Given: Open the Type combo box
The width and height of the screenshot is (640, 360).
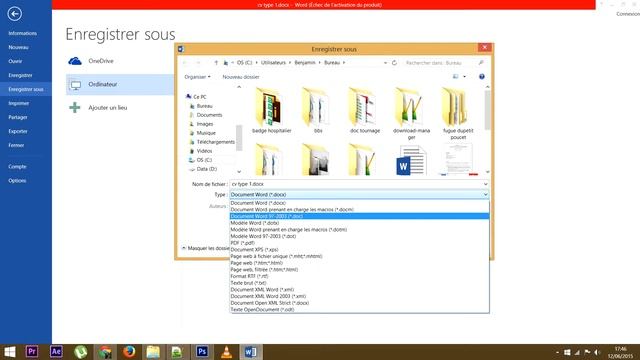Looking at the screenshot, I should pos(359,195).
